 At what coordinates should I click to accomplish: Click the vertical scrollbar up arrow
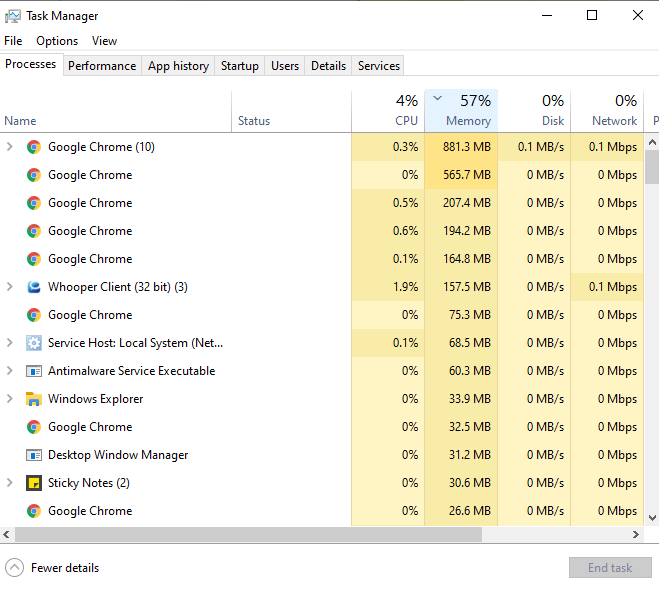click(x=652, y=142)
